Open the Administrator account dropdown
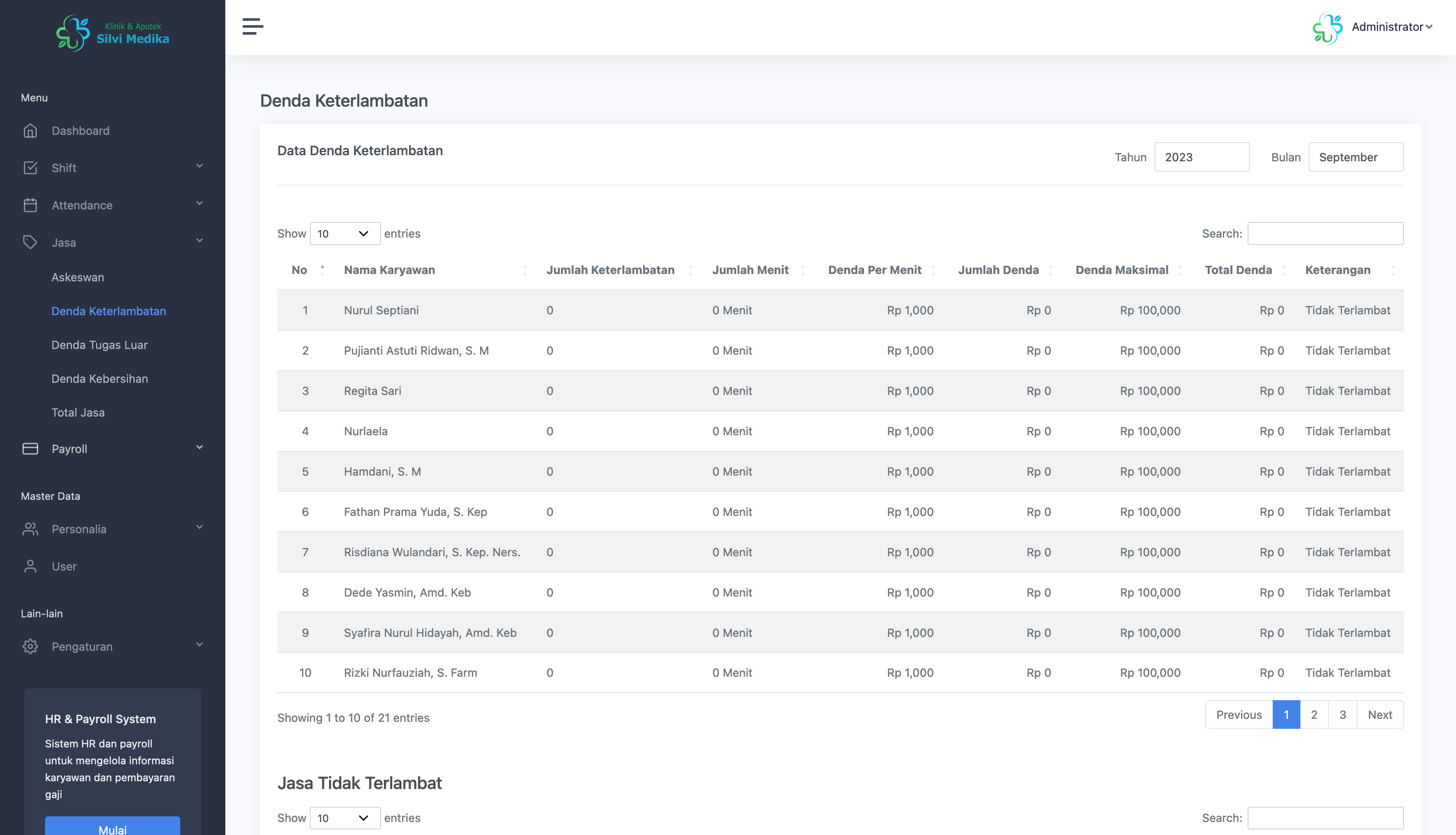 pyautogui.click(x=1392, y=27)
